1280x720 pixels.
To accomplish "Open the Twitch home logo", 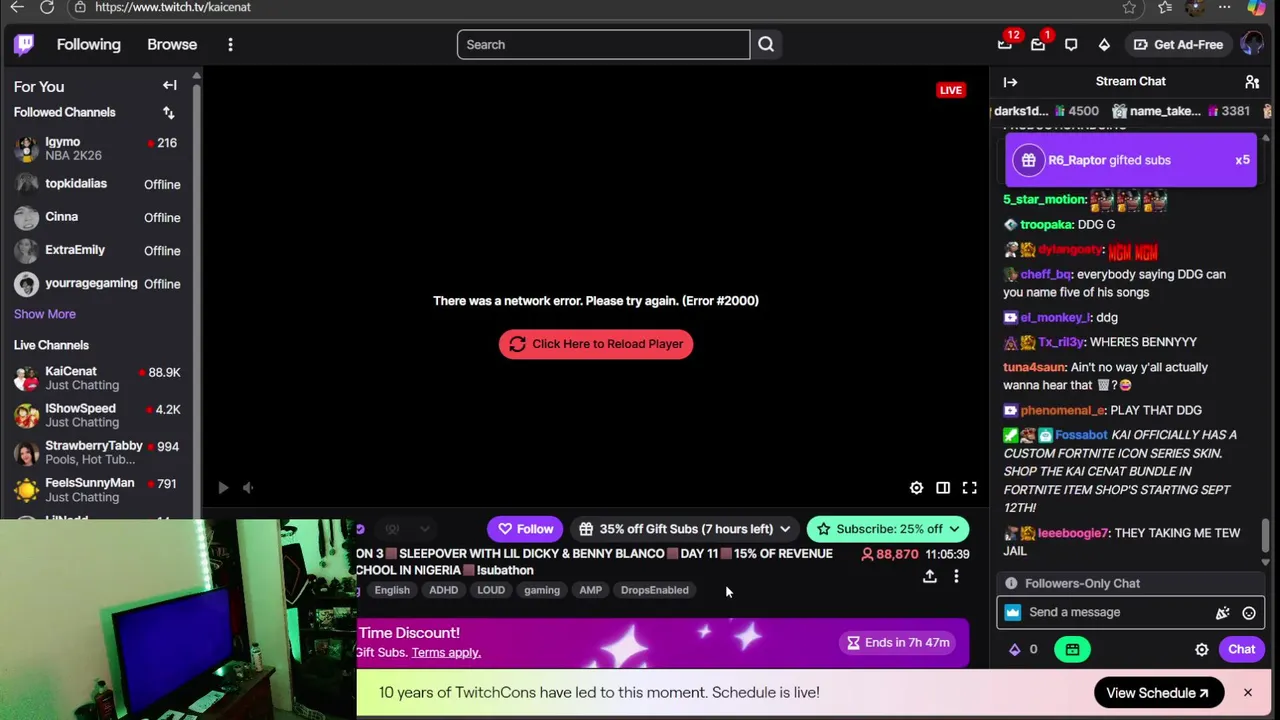I will (x=24, y=44).
